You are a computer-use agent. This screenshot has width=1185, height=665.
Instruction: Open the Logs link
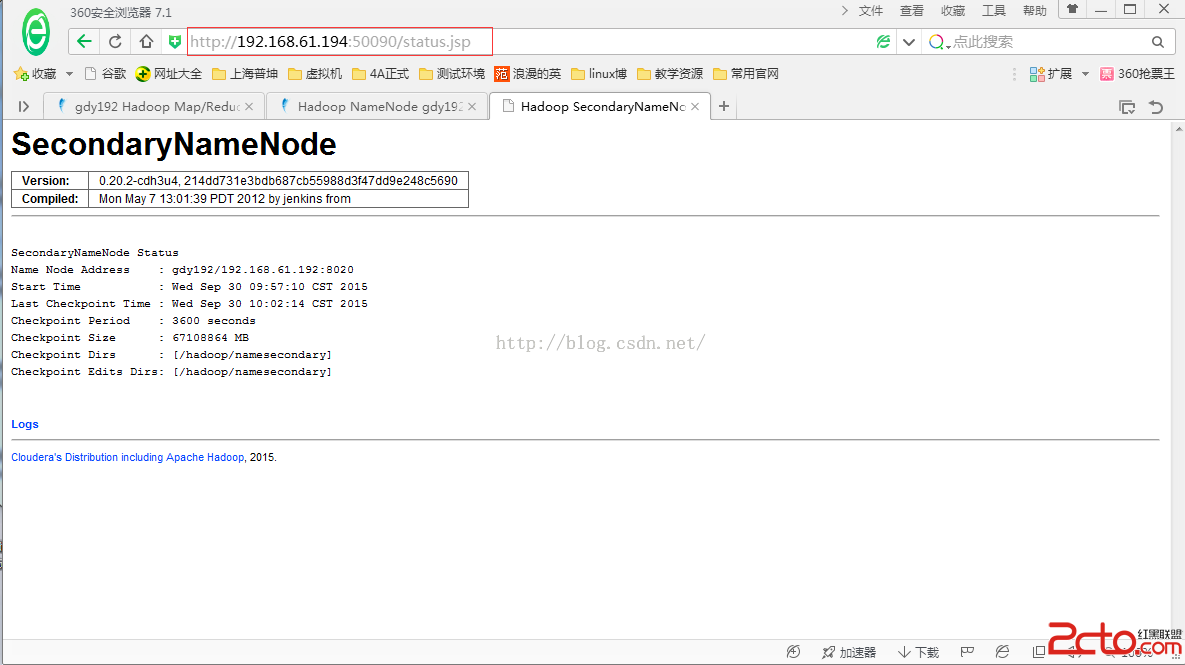(x=25, y=424)
